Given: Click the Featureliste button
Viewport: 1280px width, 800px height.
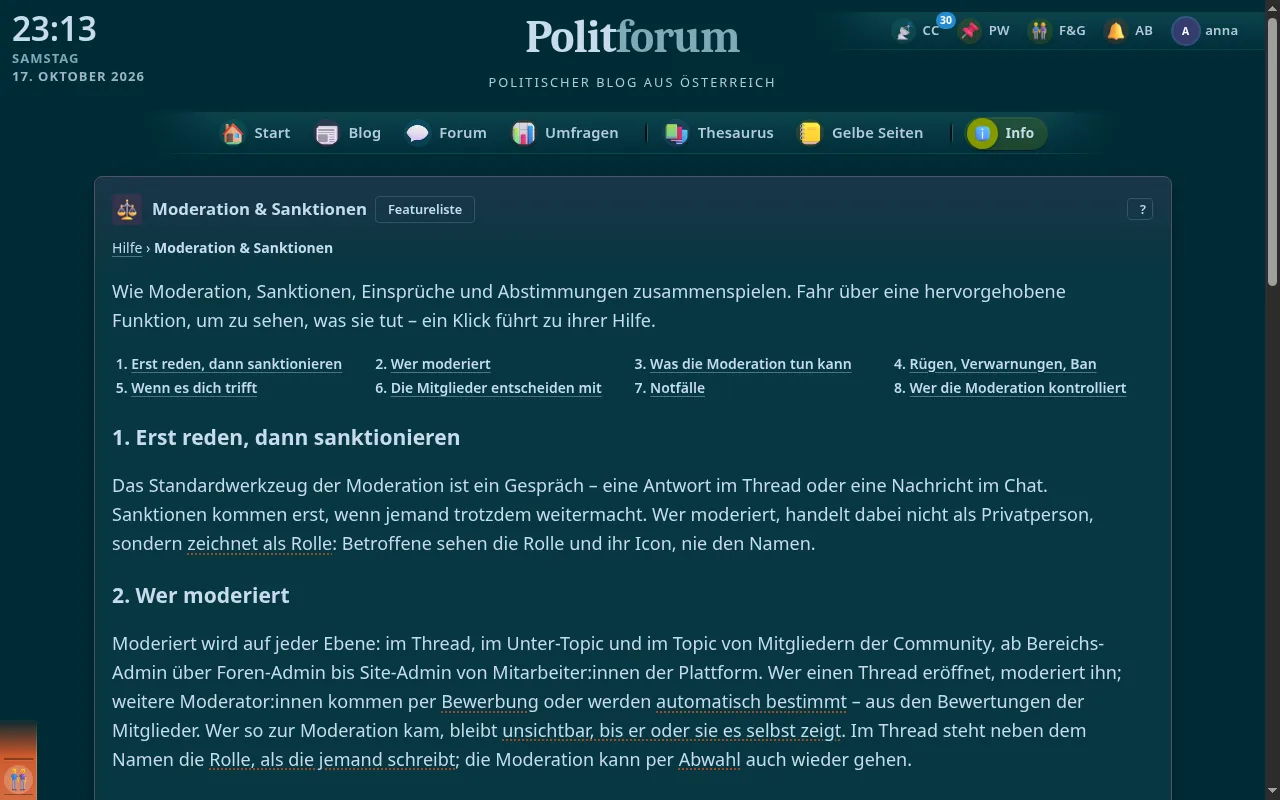Looking at the screenshot, I should point(425,210).
